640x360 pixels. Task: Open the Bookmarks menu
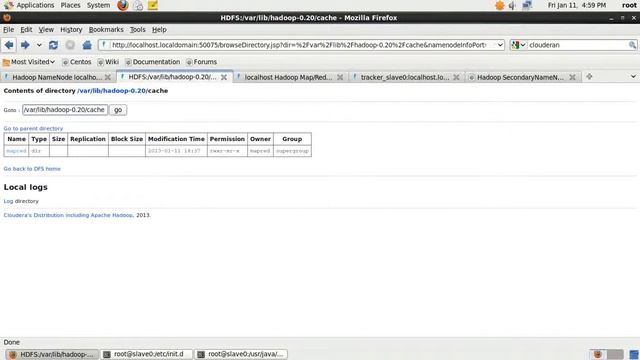pos(106,29)
